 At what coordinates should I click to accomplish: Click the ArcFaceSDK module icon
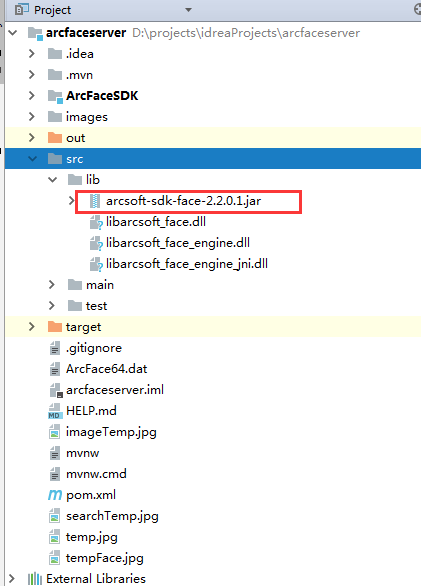pyautogui.click(x=55, y=96)
